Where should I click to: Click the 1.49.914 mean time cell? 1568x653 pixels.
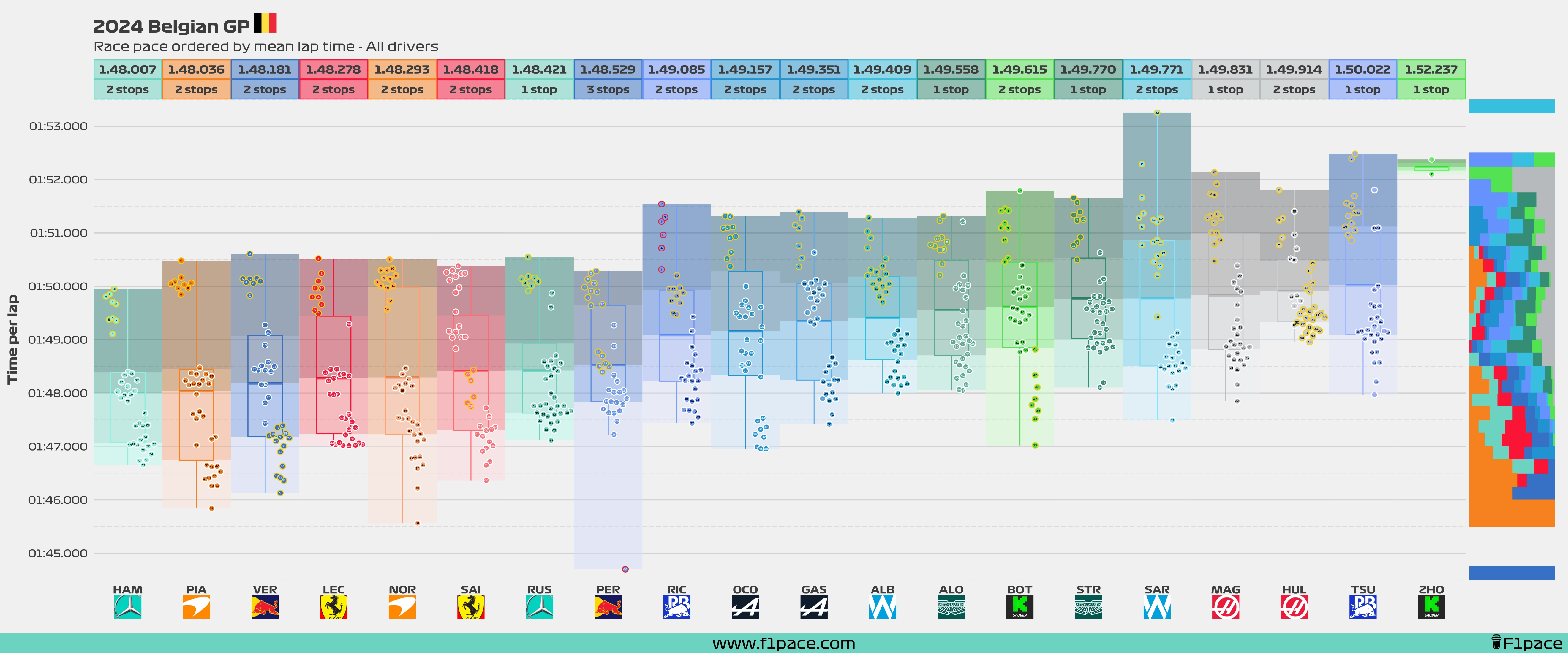1294,69
